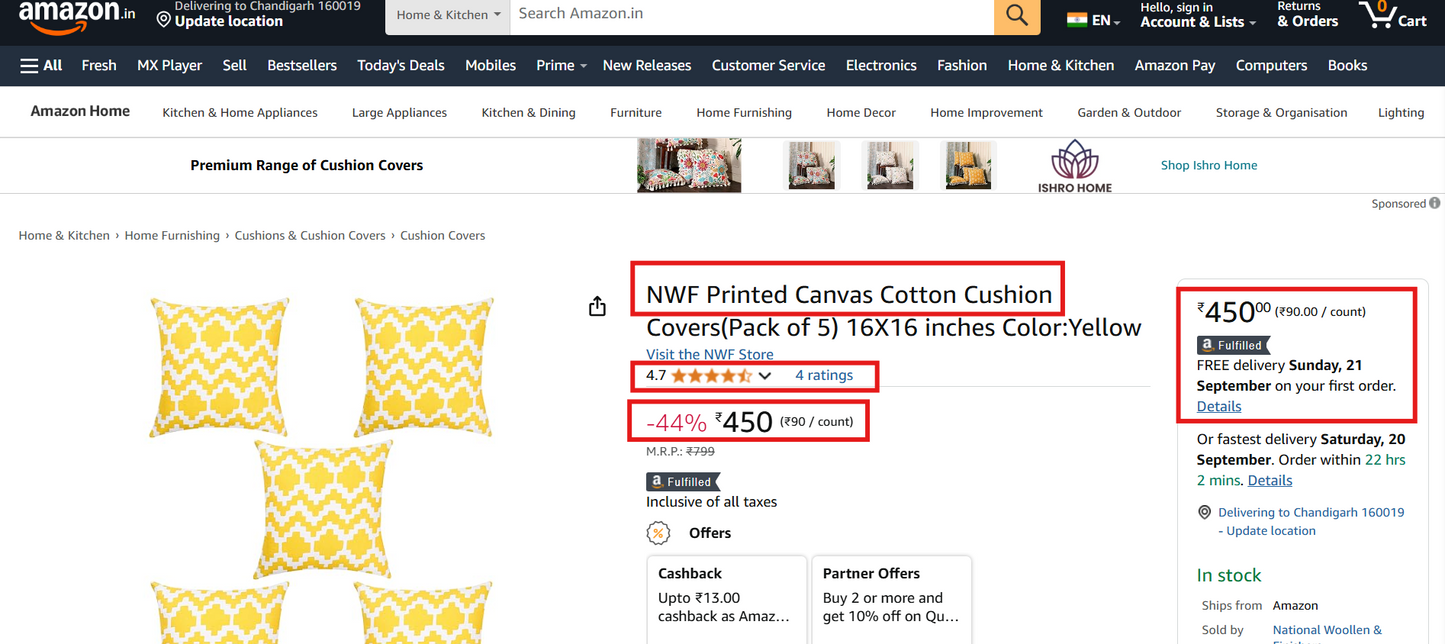Open the Cashback offer card

click(x=726, y=595)
